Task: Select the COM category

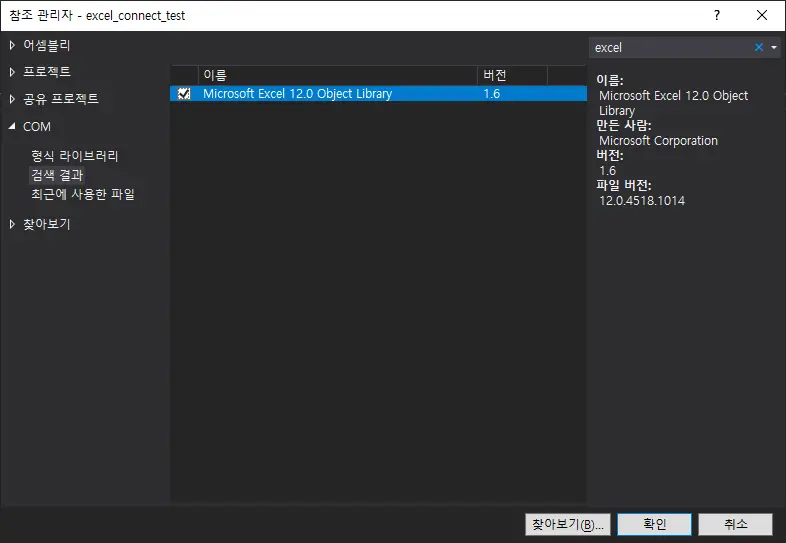Action: 37,126
